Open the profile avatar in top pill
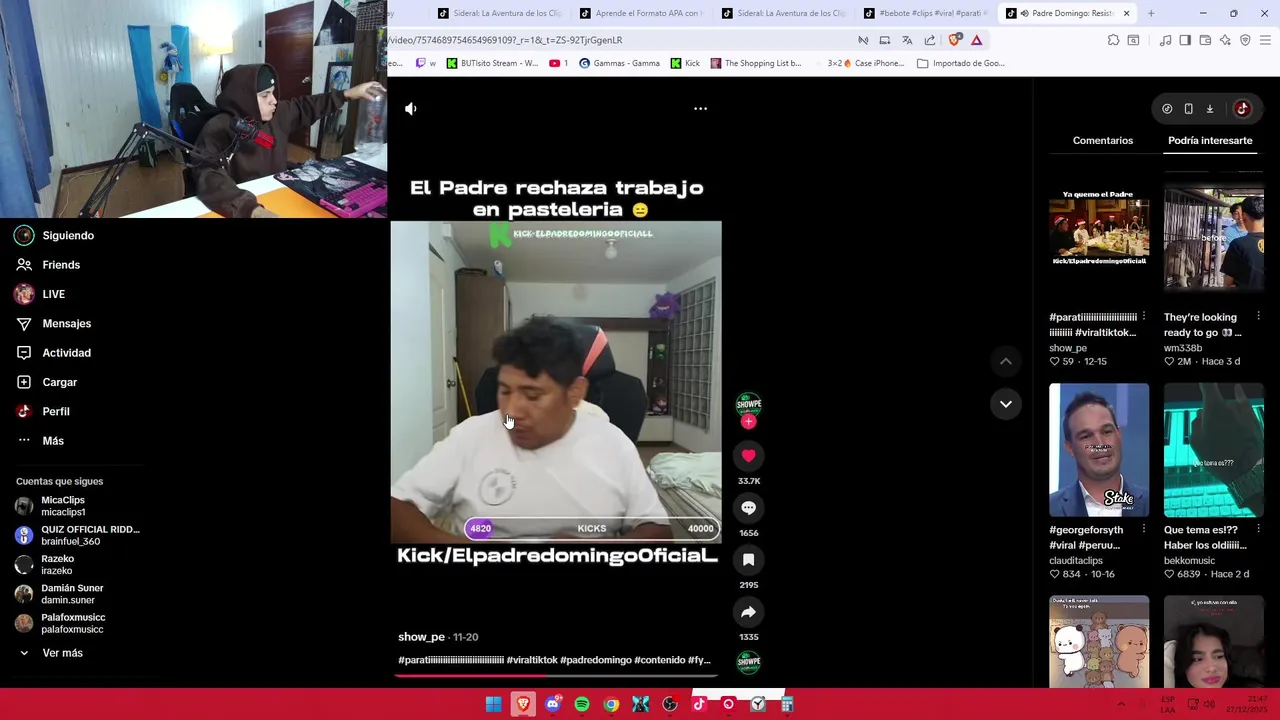Viewport: 1280px width, 720px height. tap(1242, 109)
